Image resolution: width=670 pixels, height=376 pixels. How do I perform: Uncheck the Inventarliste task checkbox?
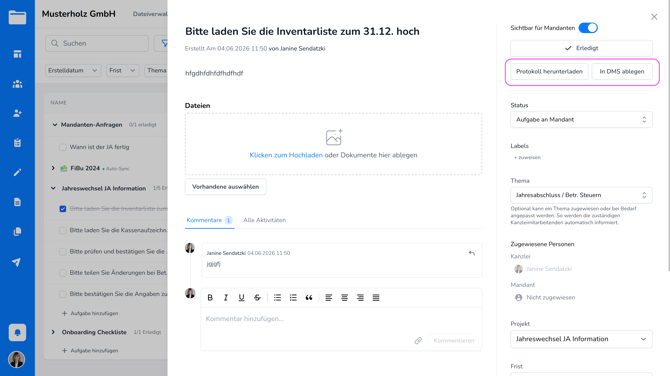pos(63,209)
